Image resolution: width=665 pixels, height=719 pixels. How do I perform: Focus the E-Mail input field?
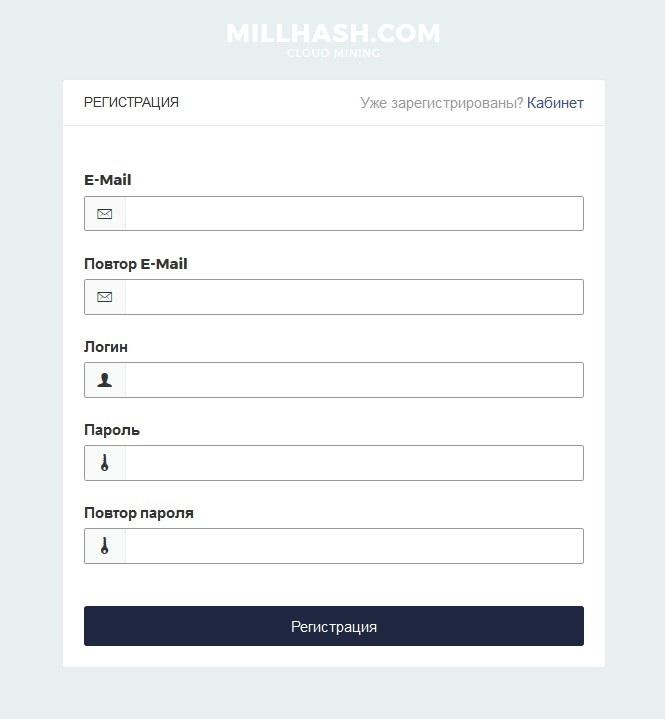coord(354,214)
